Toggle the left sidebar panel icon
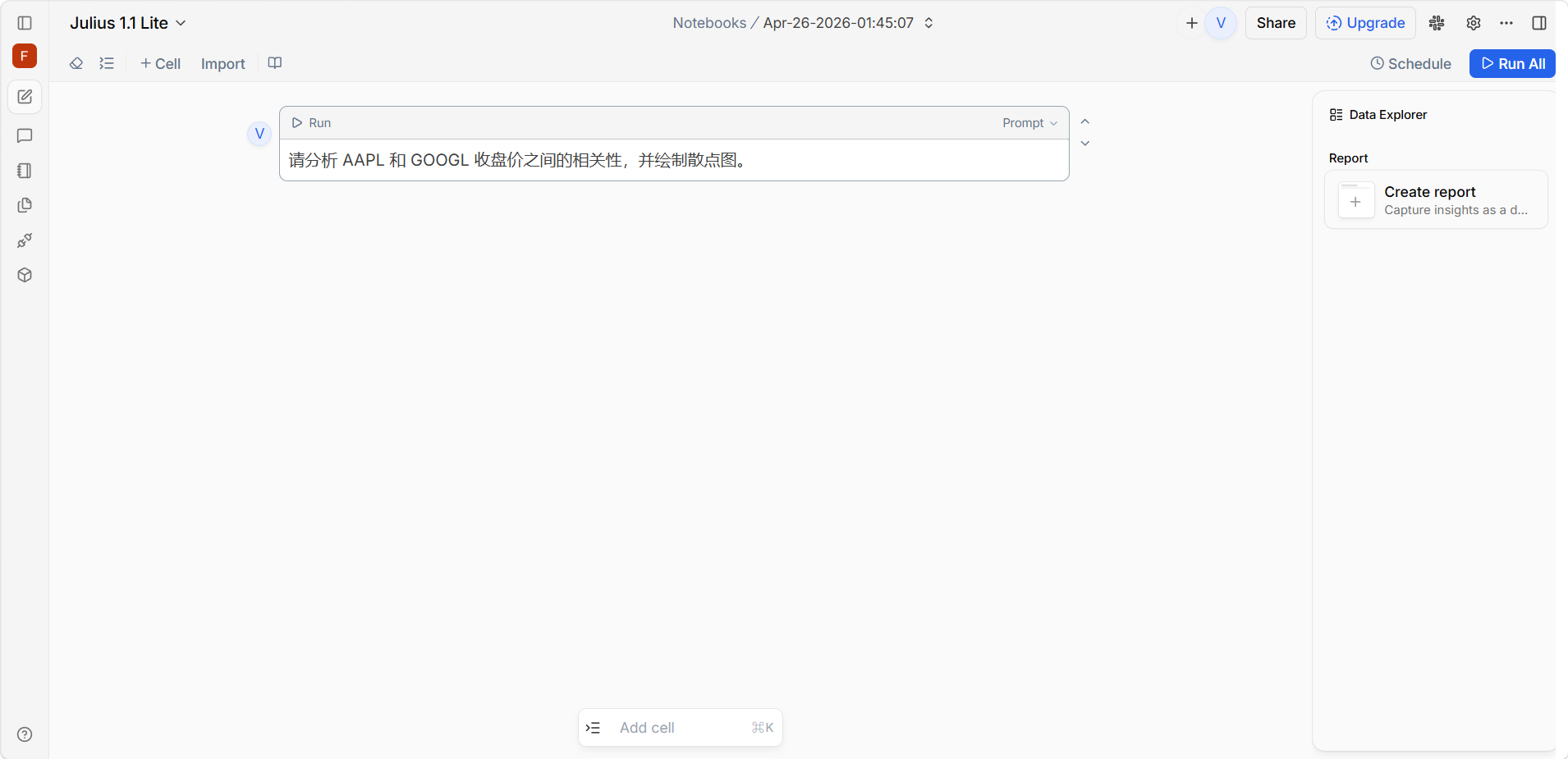This screenshot has height=759, width=1568. (25, 23)
